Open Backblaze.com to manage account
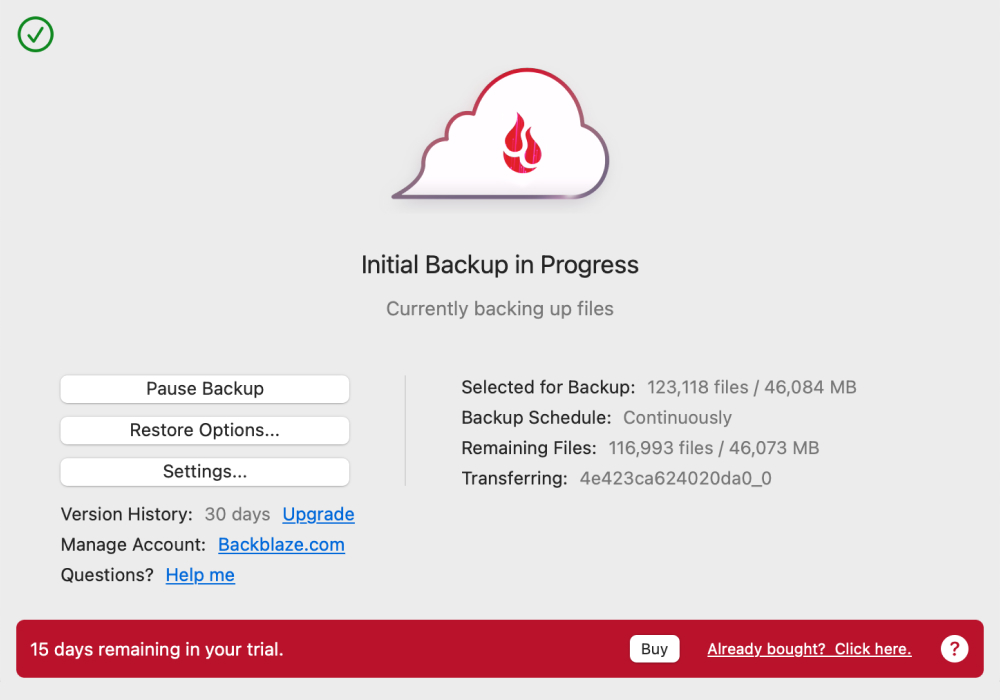This screenshot has width=1000, height=700. (281, 545)
